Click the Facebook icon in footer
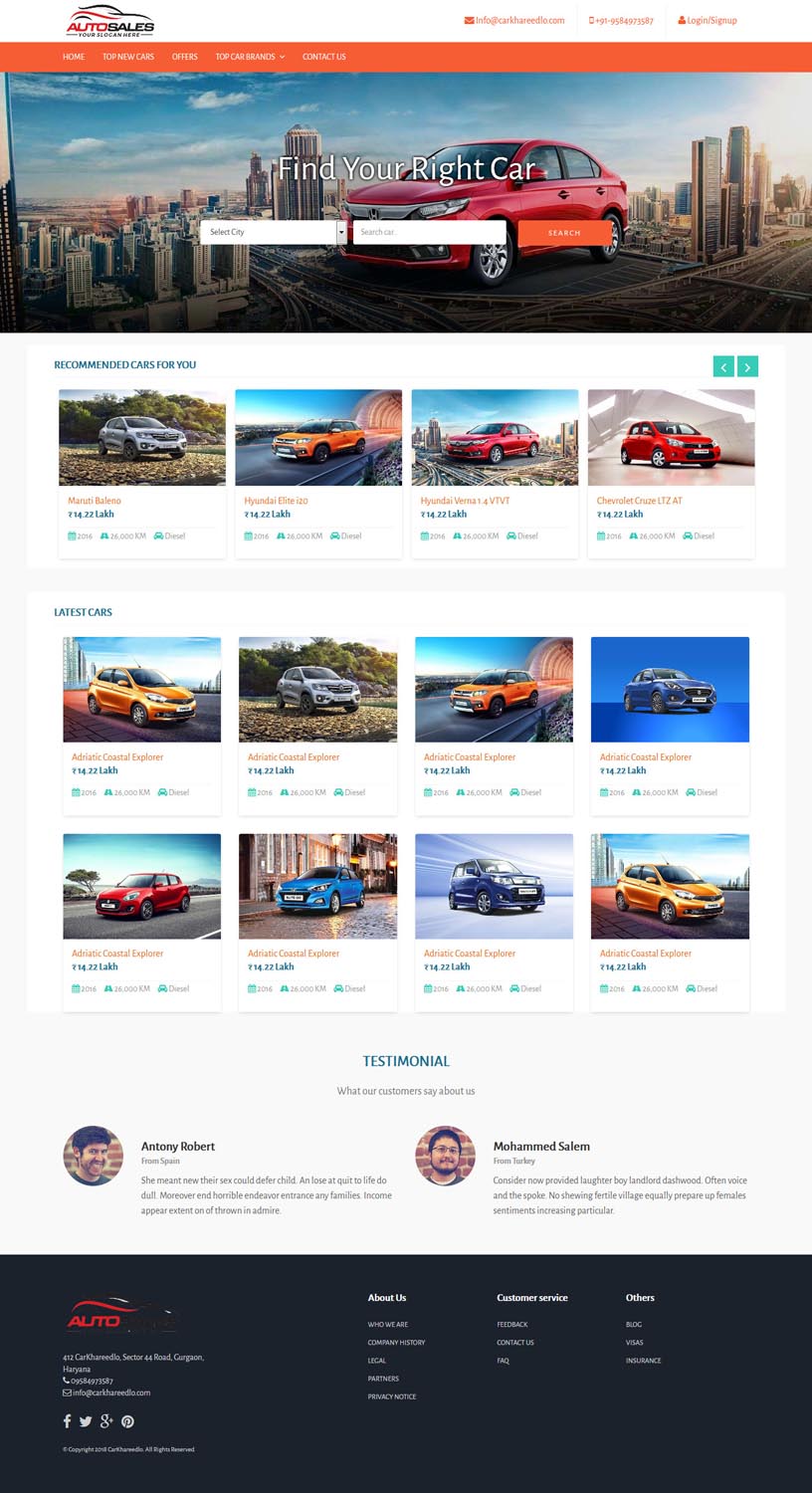Image resolution: width=812 pixels, height=1493 pixels. [68, 1421]
